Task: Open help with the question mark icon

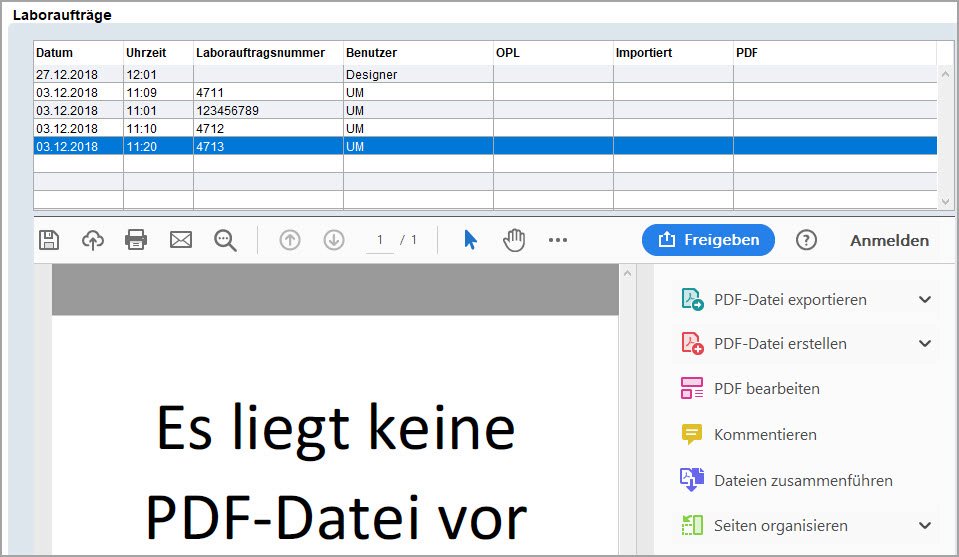Action: click(806, 240)
